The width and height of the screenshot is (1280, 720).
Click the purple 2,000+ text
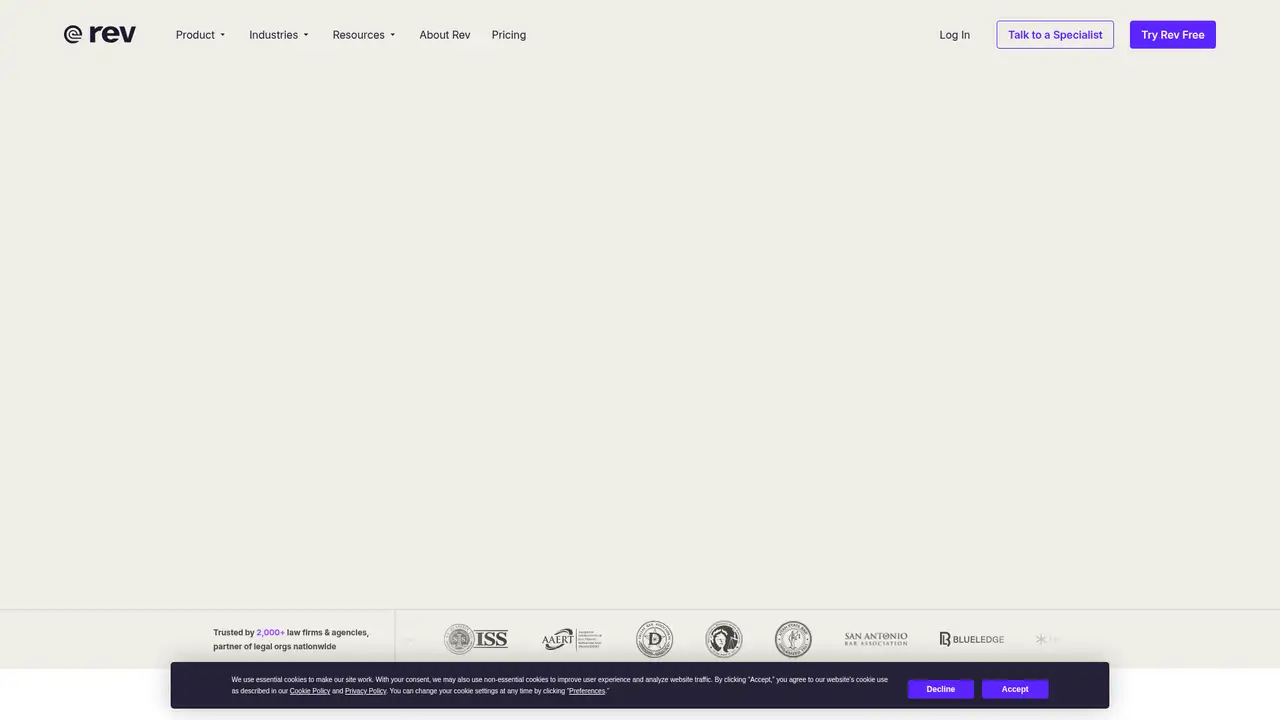[270, 633]
